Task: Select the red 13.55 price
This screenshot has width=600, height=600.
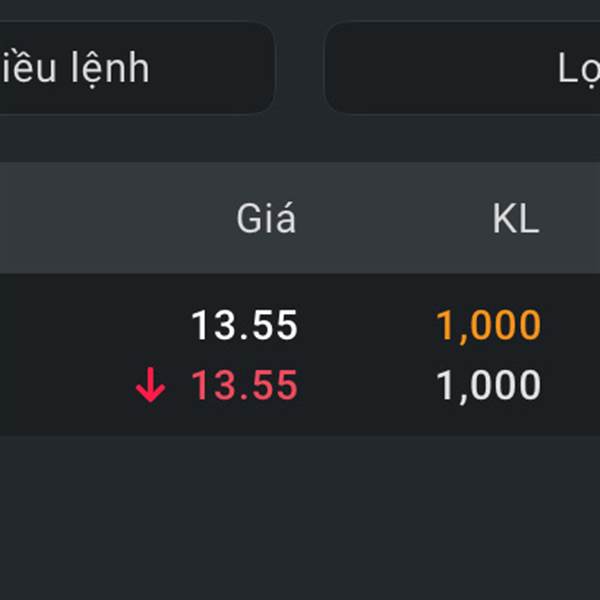Action: pyautogui.click(x=245, y=386)
